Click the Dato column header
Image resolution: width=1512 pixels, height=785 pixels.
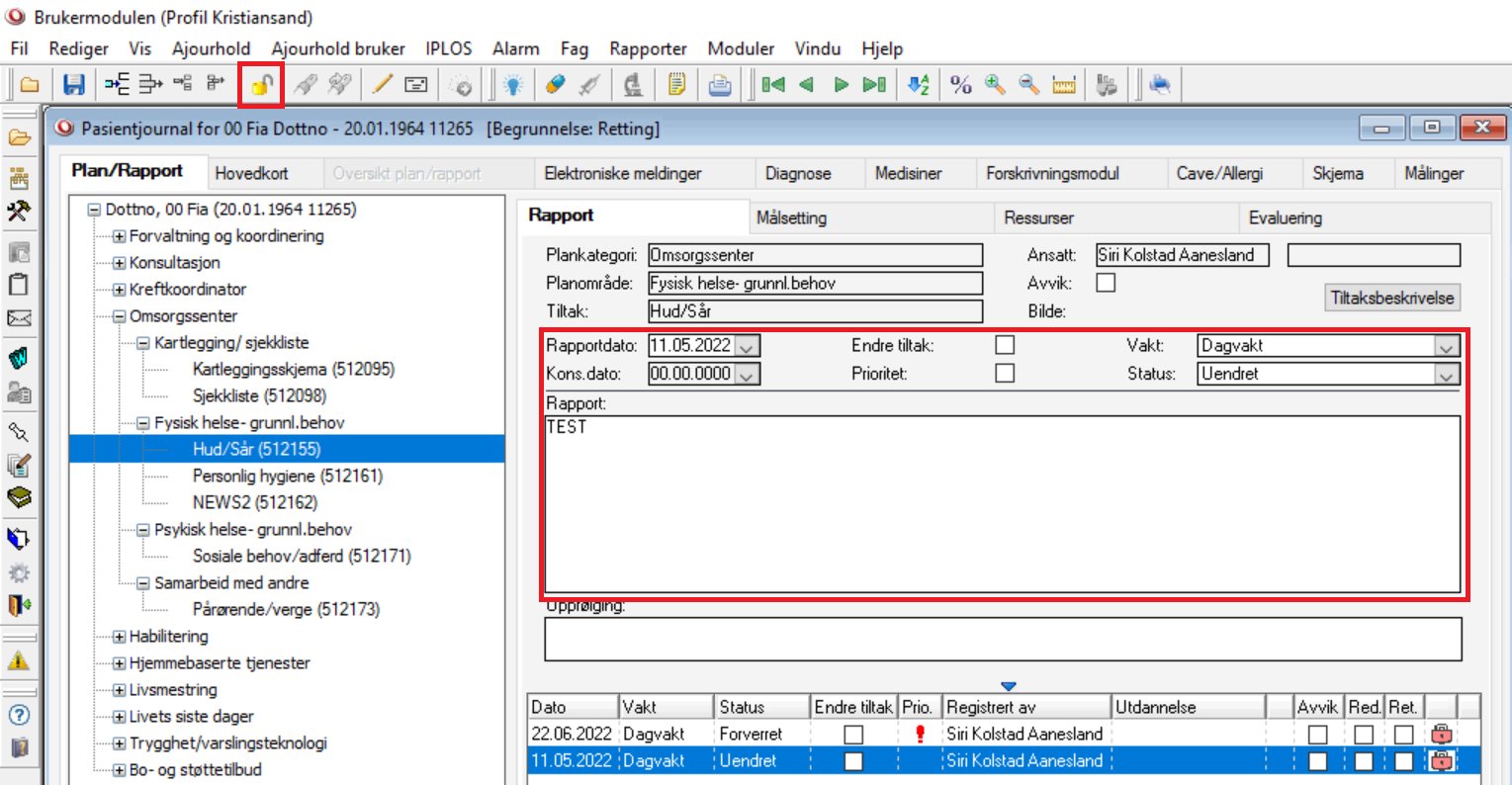(573, 707)
